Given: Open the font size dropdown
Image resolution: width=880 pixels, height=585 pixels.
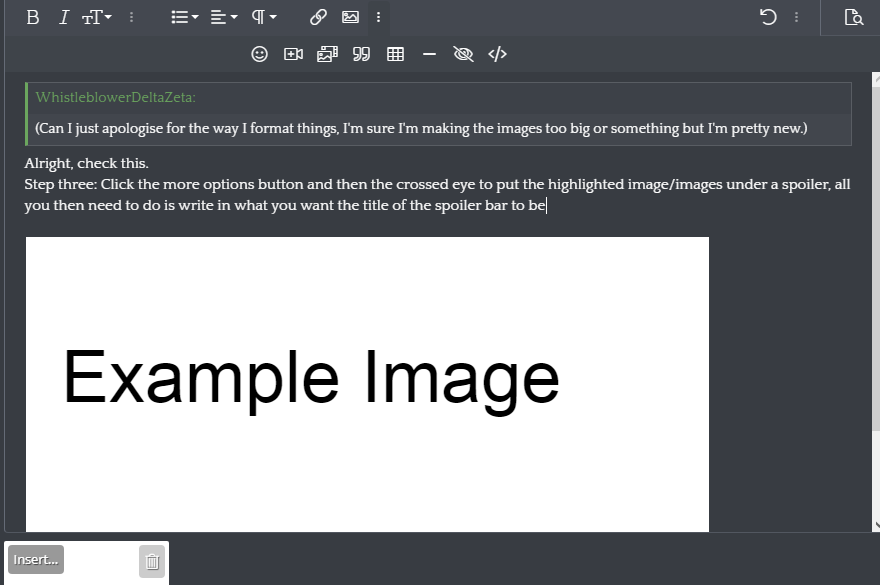Looking at the screenshot, I should [x=97, y=17].
